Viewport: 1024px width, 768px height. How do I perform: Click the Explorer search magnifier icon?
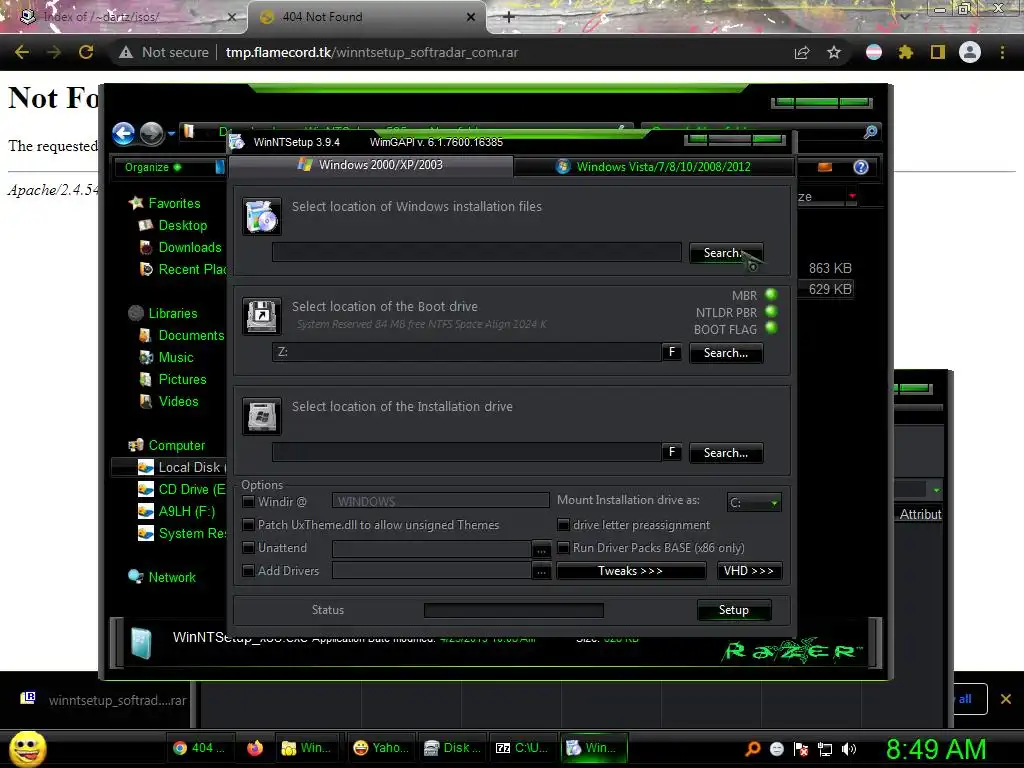[870, 133]
